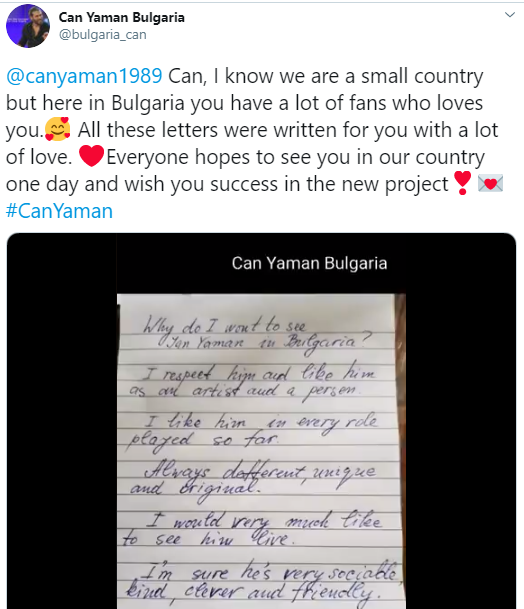Click the handwritten line "I respect him and like him"
The width and height of the screenshot is (524, 609).
259,374
